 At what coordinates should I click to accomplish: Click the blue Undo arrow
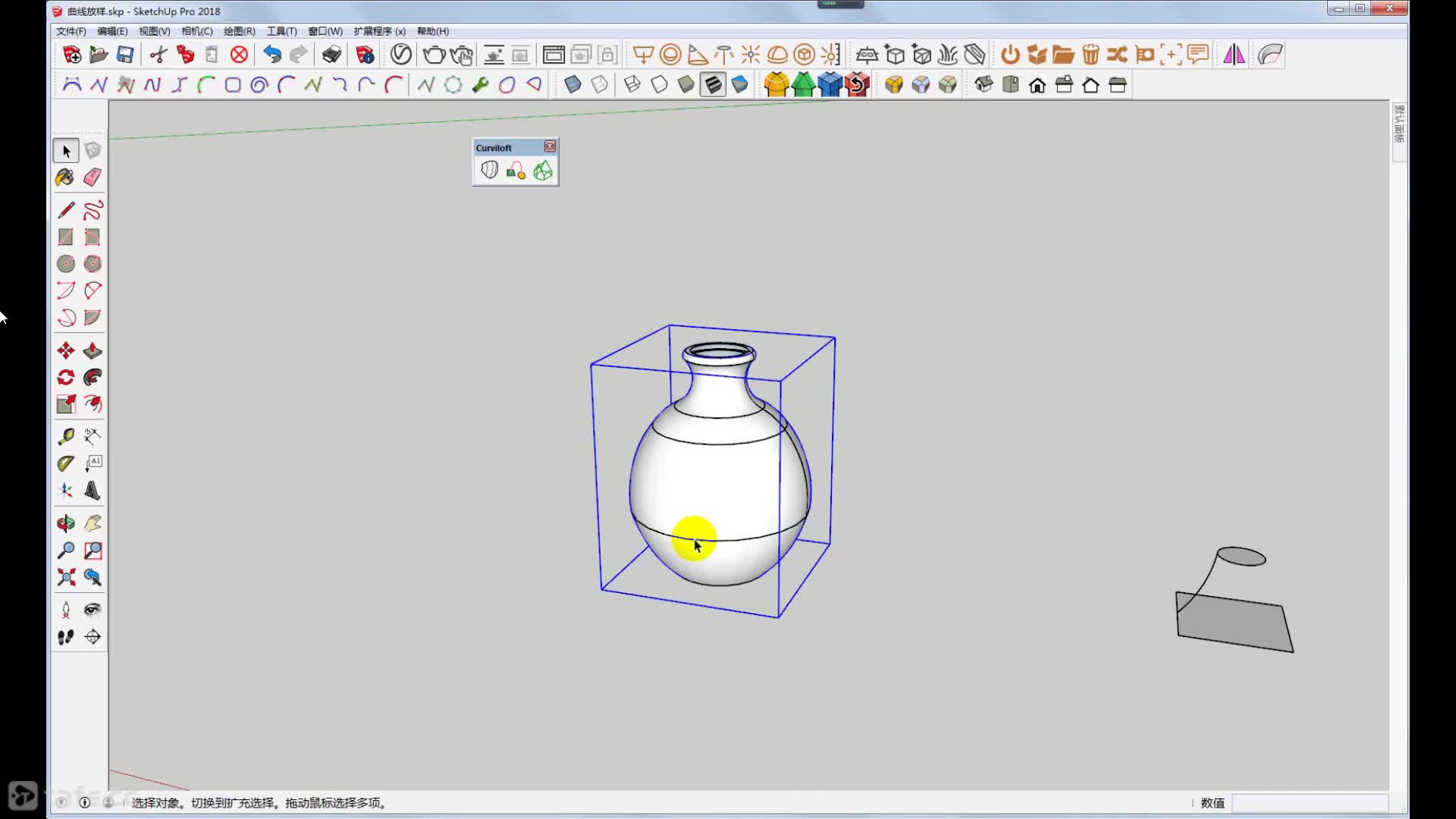[272, 55]
